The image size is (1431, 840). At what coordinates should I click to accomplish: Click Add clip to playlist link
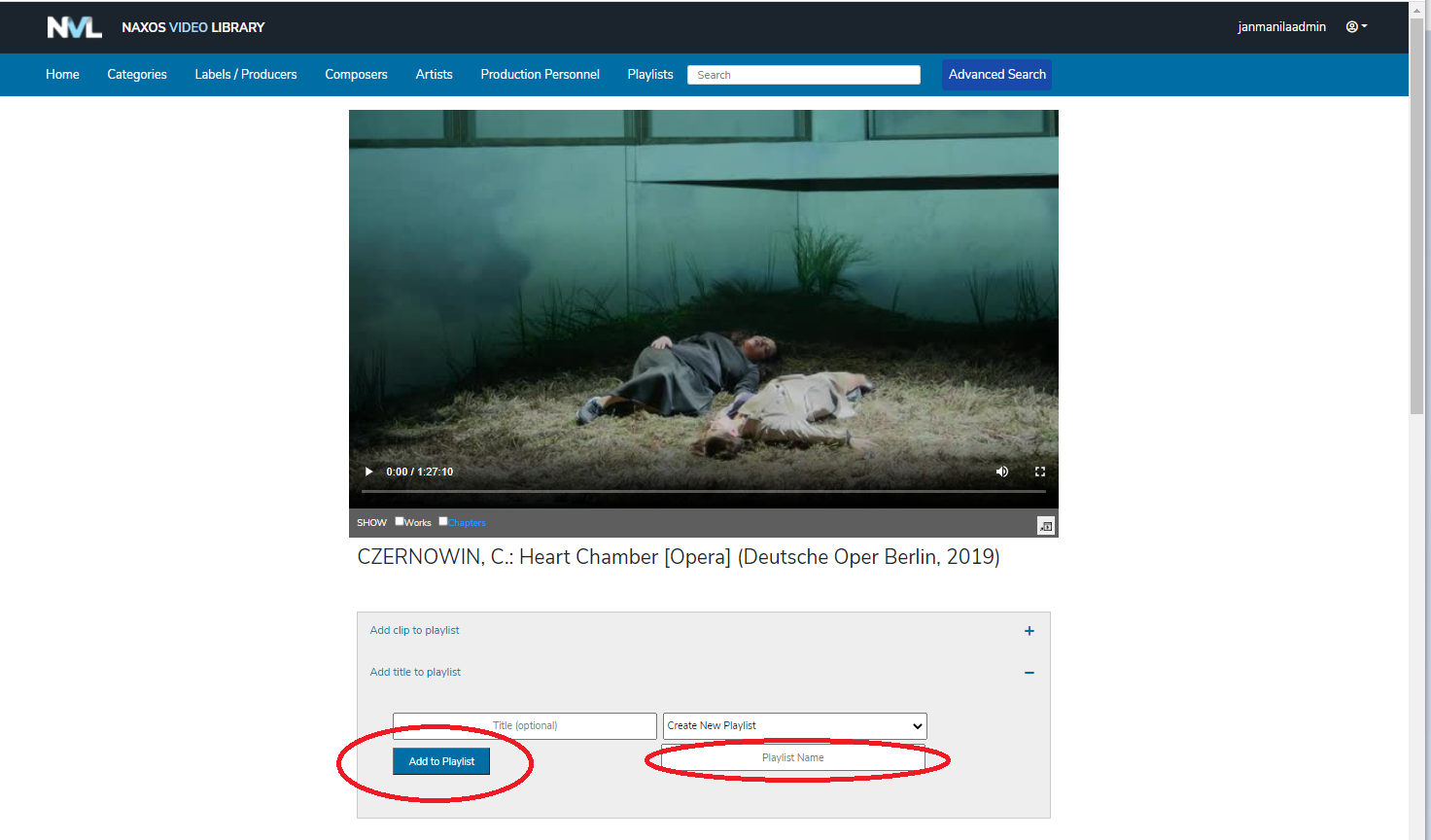coord(414,630)
